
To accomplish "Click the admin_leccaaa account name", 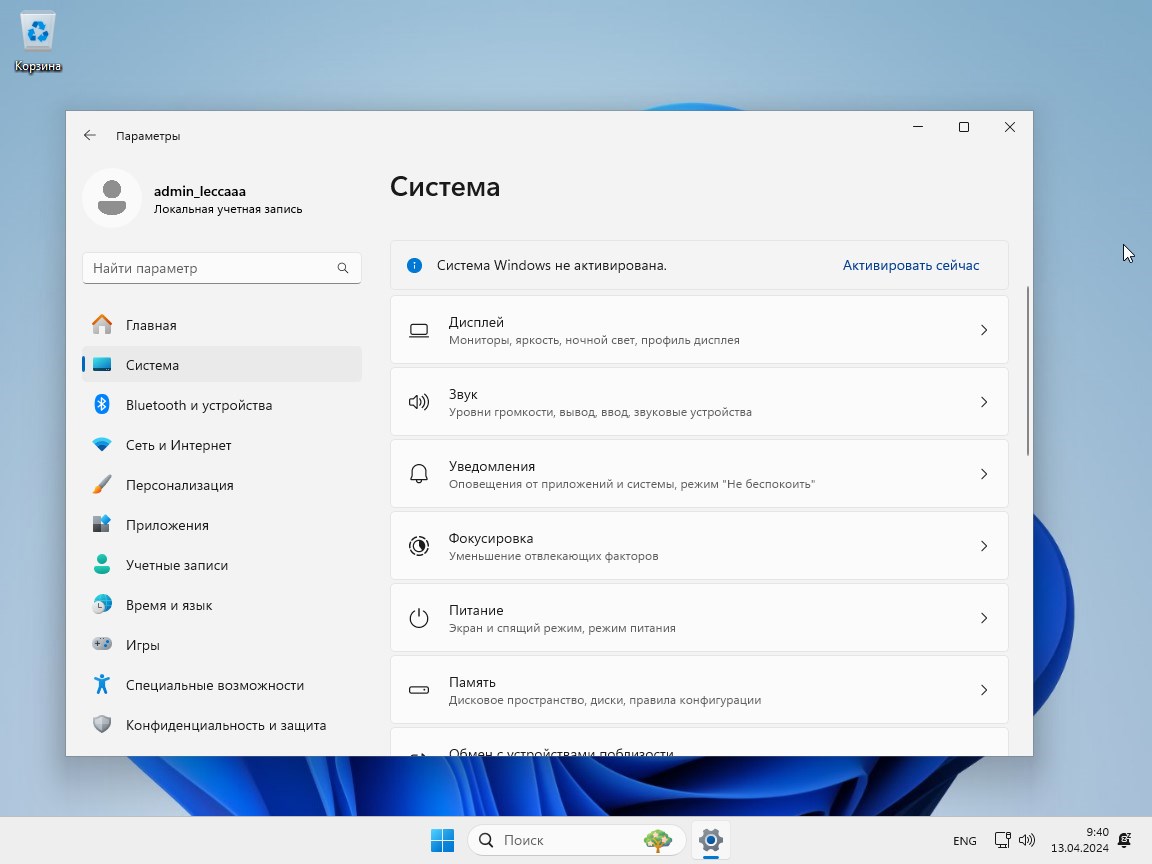I will tap(199, 191).
